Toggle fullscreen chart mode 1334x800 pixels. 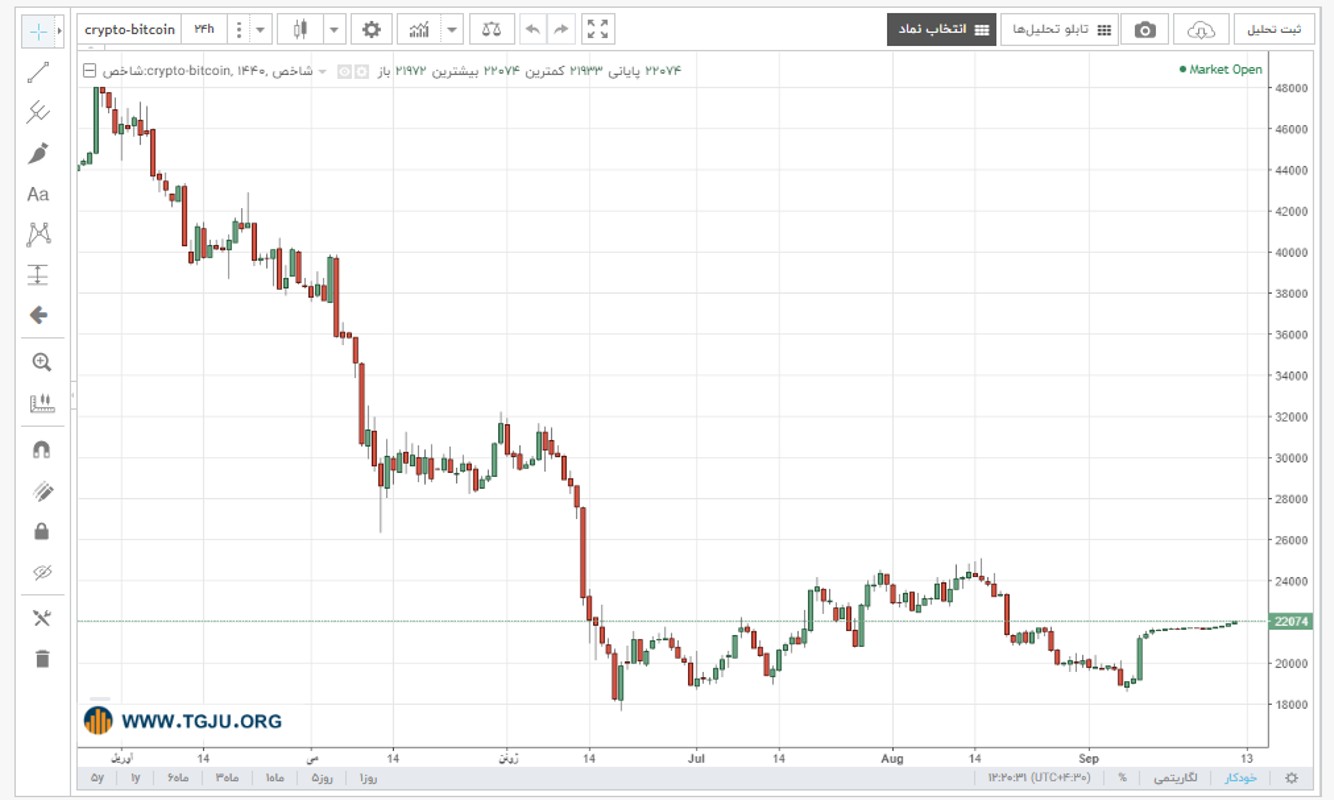tap(598, 30)
